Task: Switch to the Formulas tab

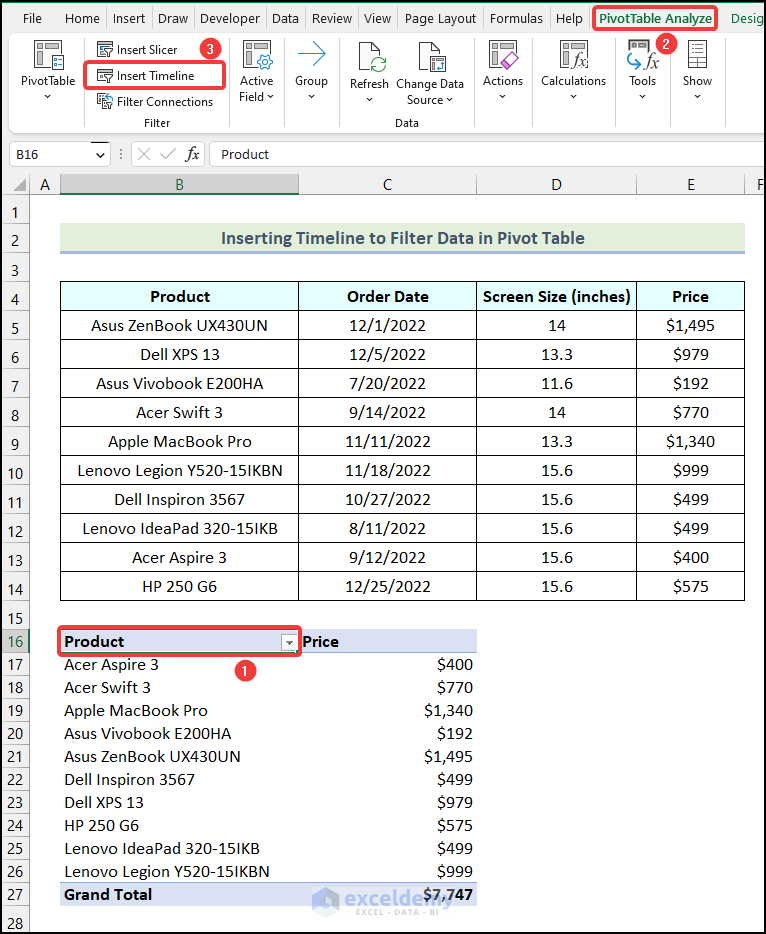Action: click(516, 18)
